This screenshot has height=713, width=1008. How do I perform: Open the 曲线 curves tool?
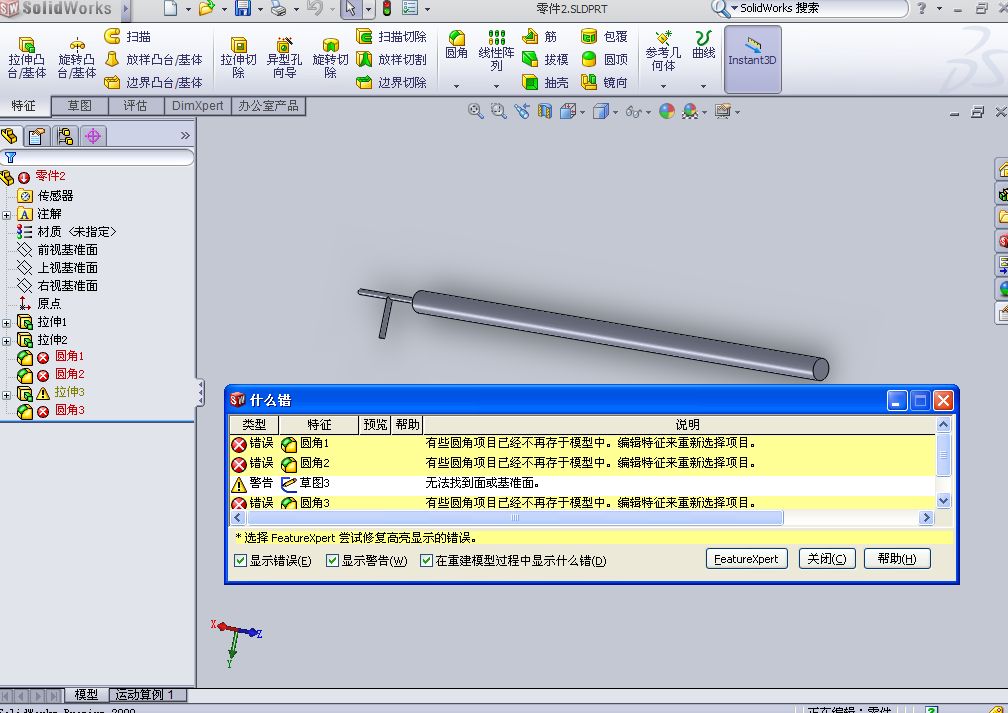click(x=703, y=44)
